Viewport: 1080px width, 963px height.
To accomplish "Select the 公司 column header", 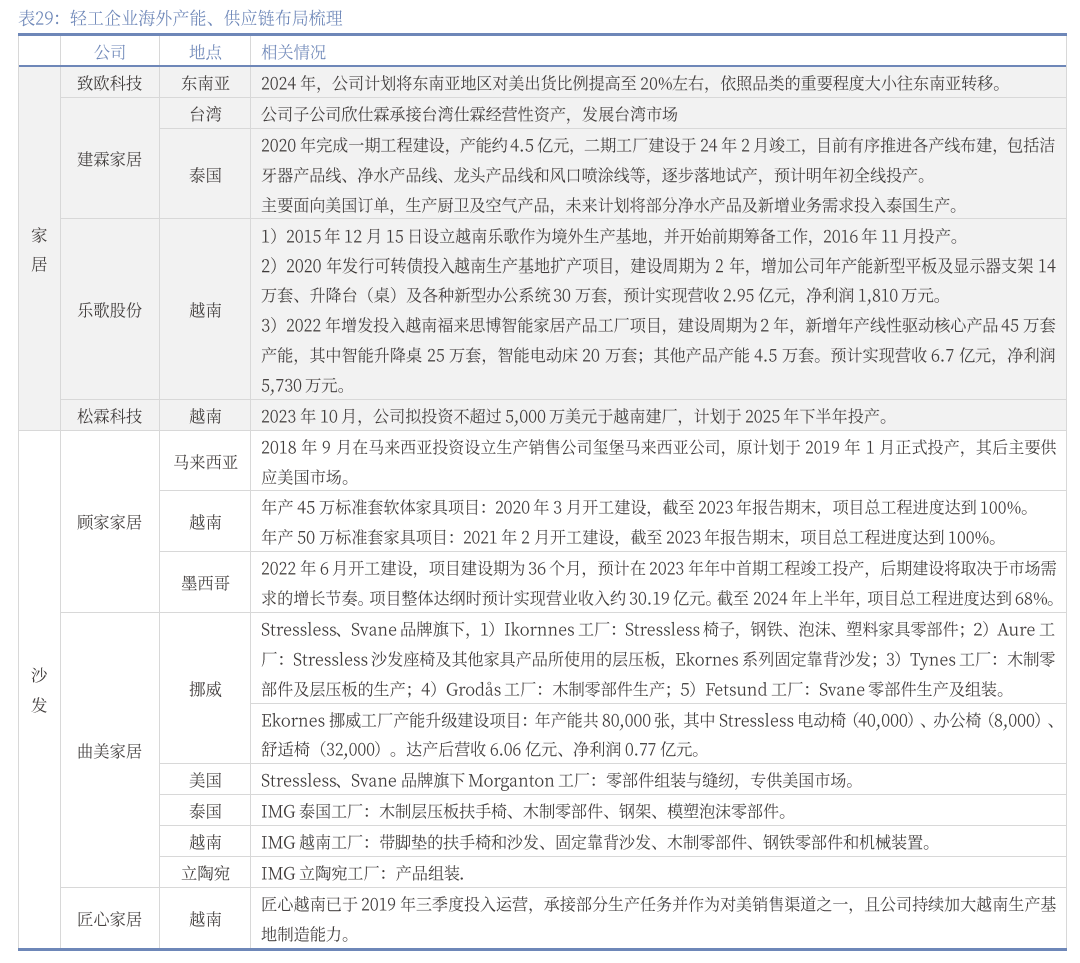I will [110, 52].
